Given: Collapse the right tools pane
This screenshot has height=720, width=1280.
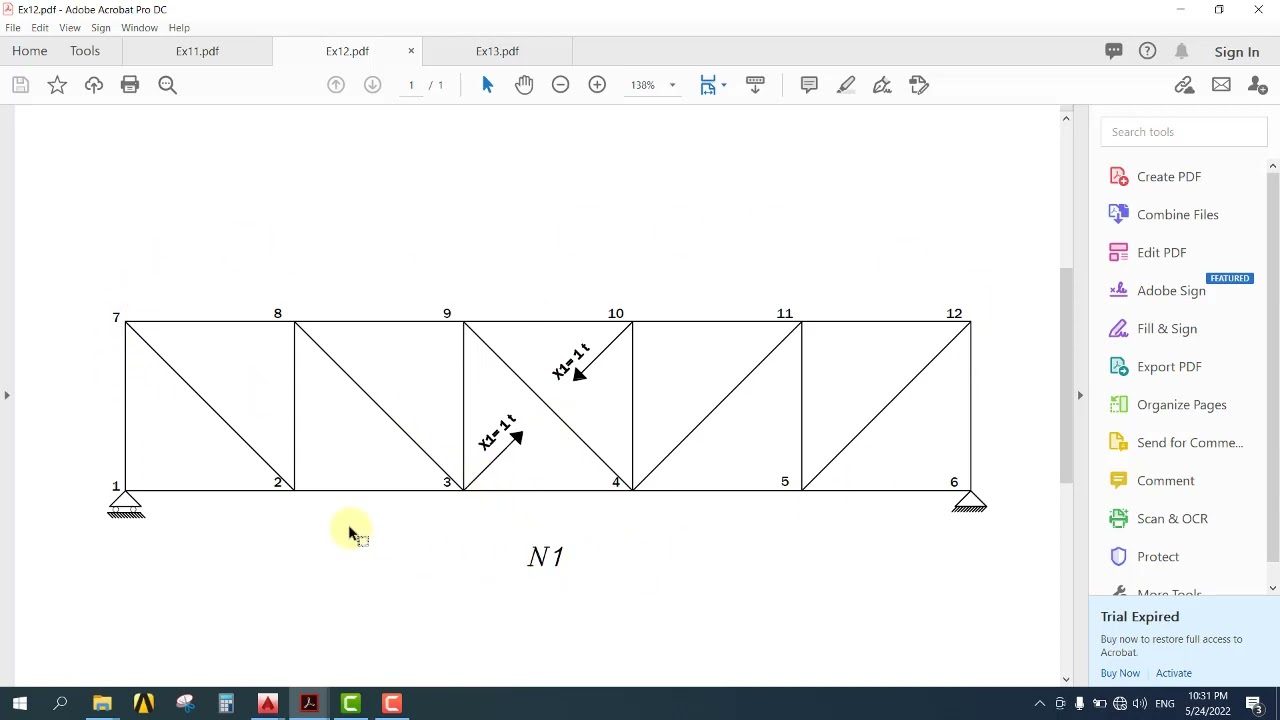Looking at the screenshot, I should pos(1080,395).
